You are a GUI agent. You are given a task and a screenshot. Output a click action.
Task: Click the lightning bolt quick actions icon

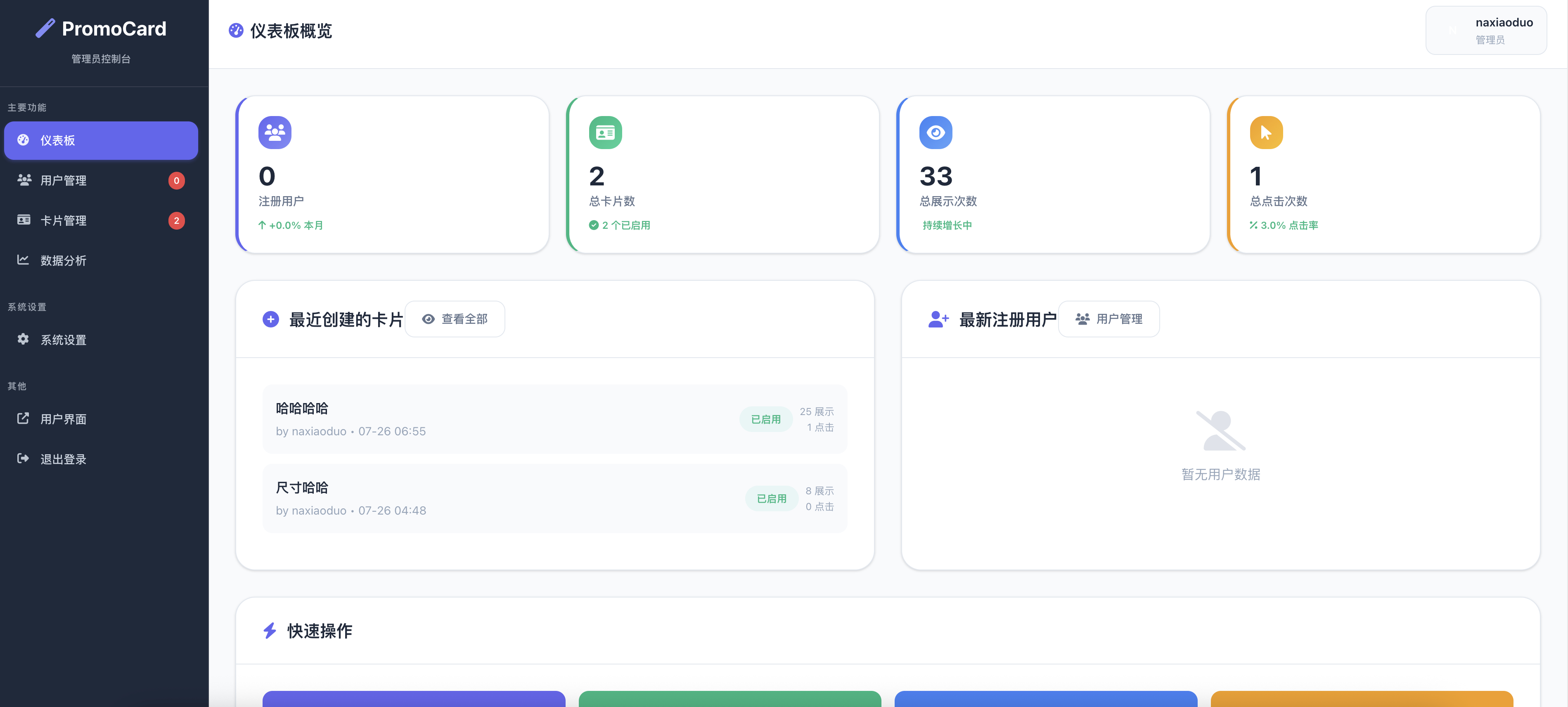(x=270, y=630)
